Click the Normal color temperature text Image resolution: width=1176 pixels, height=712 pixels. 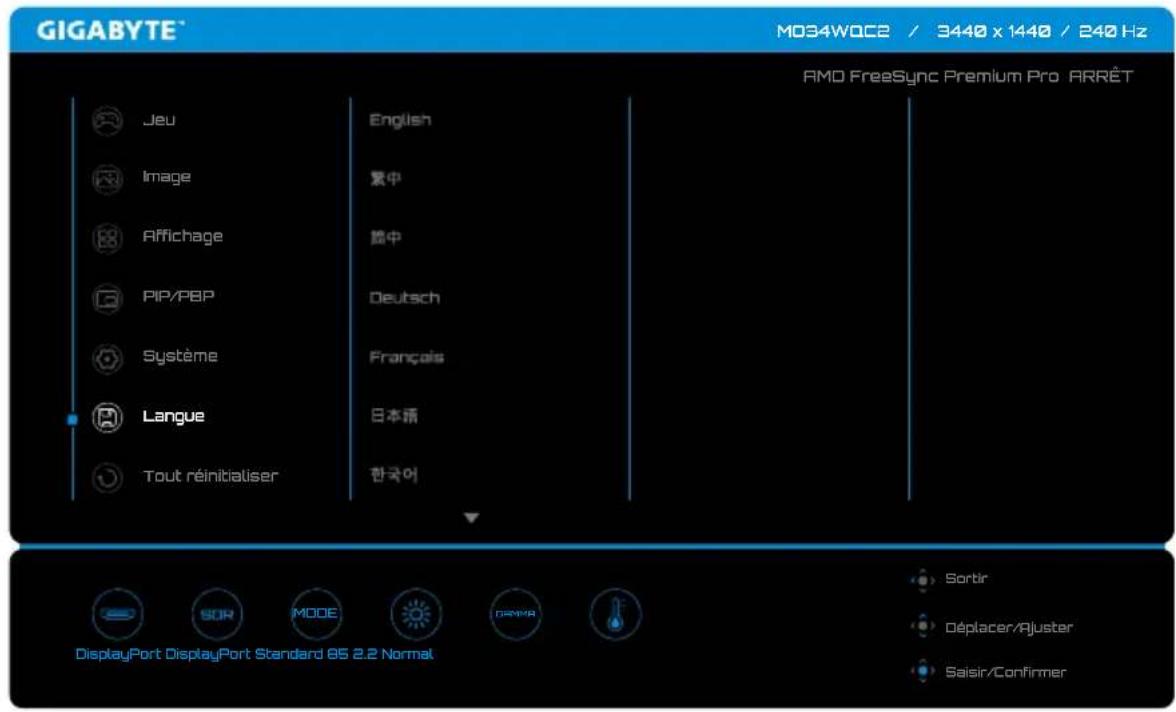[x=407, y=654]
